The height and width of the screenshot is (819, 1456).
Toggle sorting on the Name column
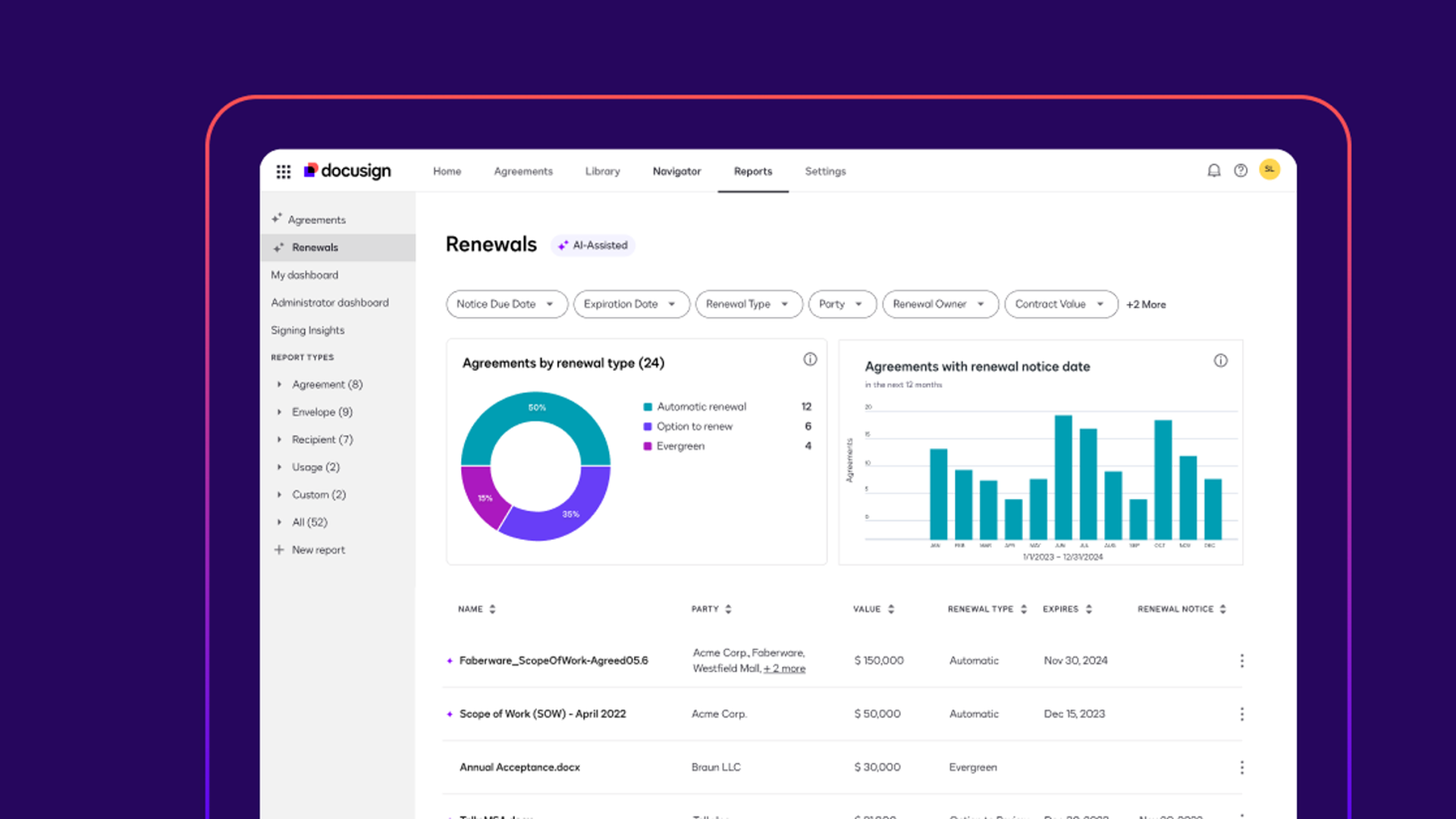pos(491,609)
